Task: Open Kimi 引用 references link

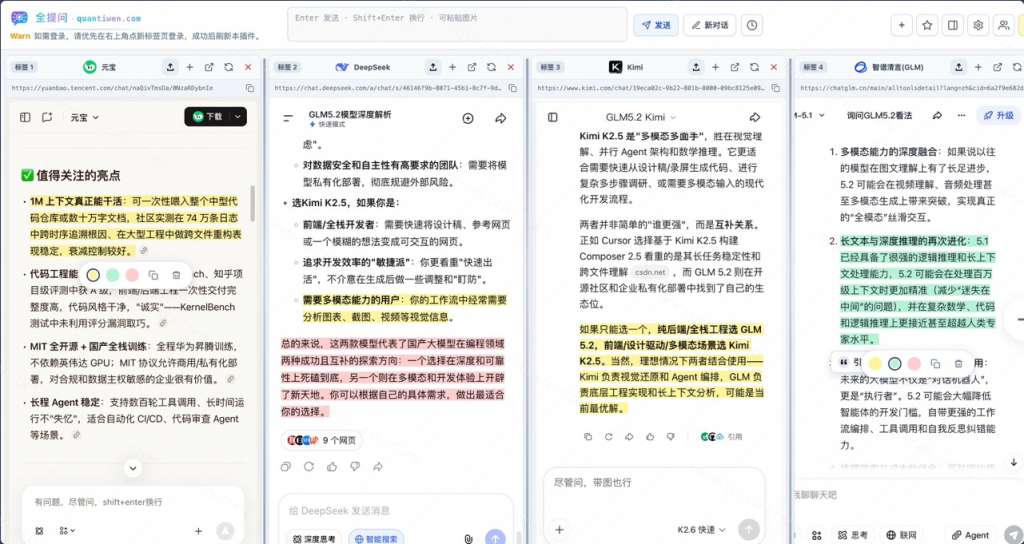Action: click(x=722, y=437)
